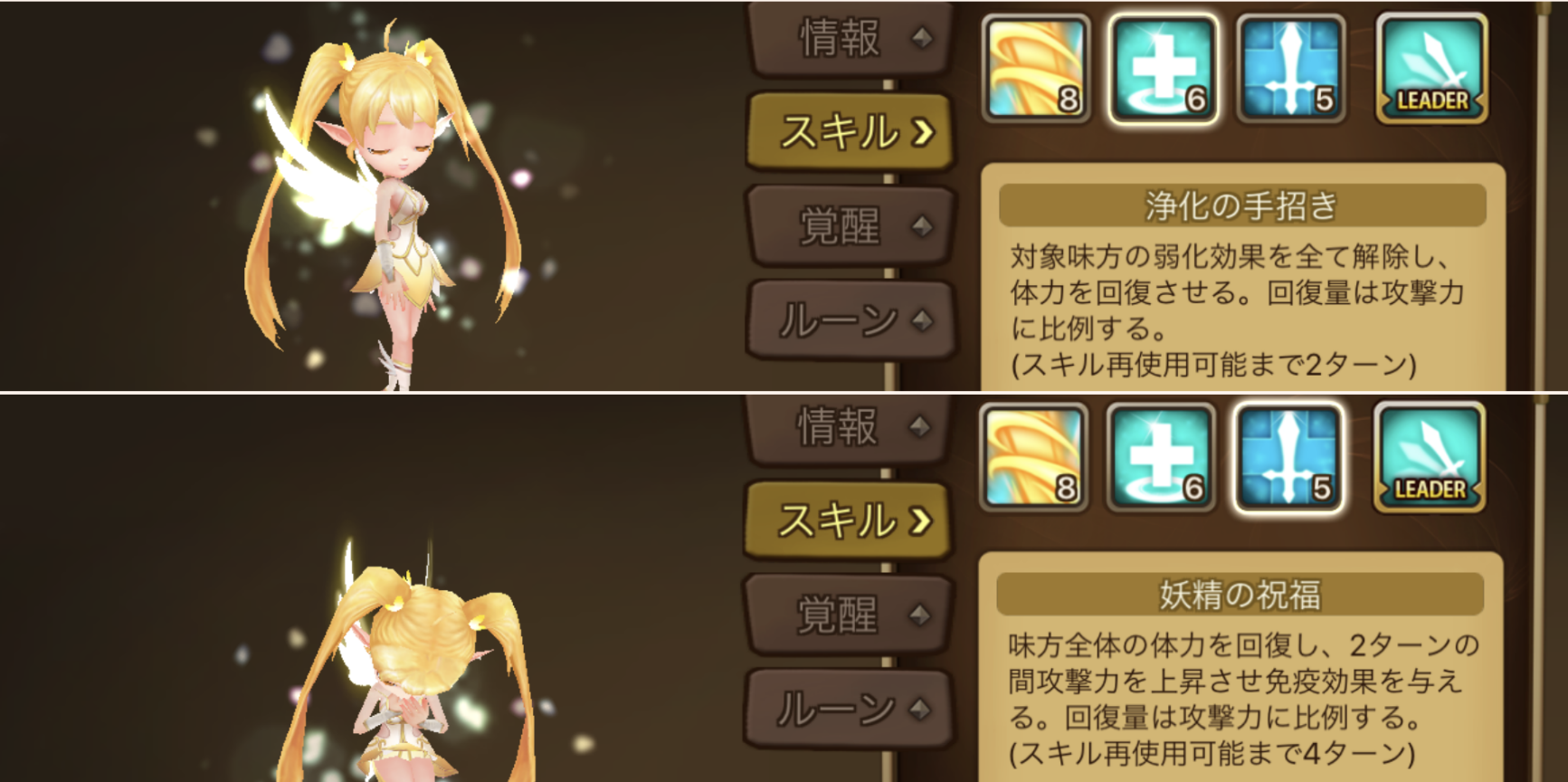This screenshot has width=1568, height=782.
Task: Select the highlighted heal cross skill in top panel
Action: [1164, 69]
